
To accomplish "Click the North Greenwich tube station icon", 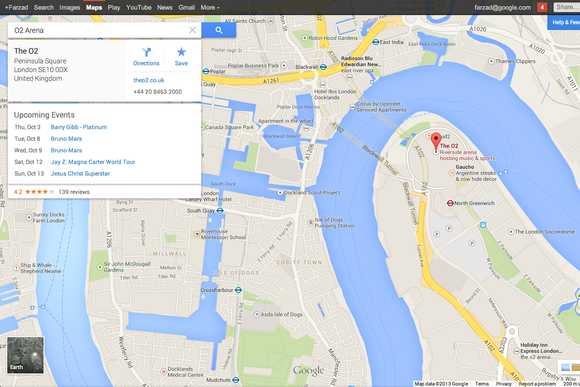I will click(x=450, y=203).
